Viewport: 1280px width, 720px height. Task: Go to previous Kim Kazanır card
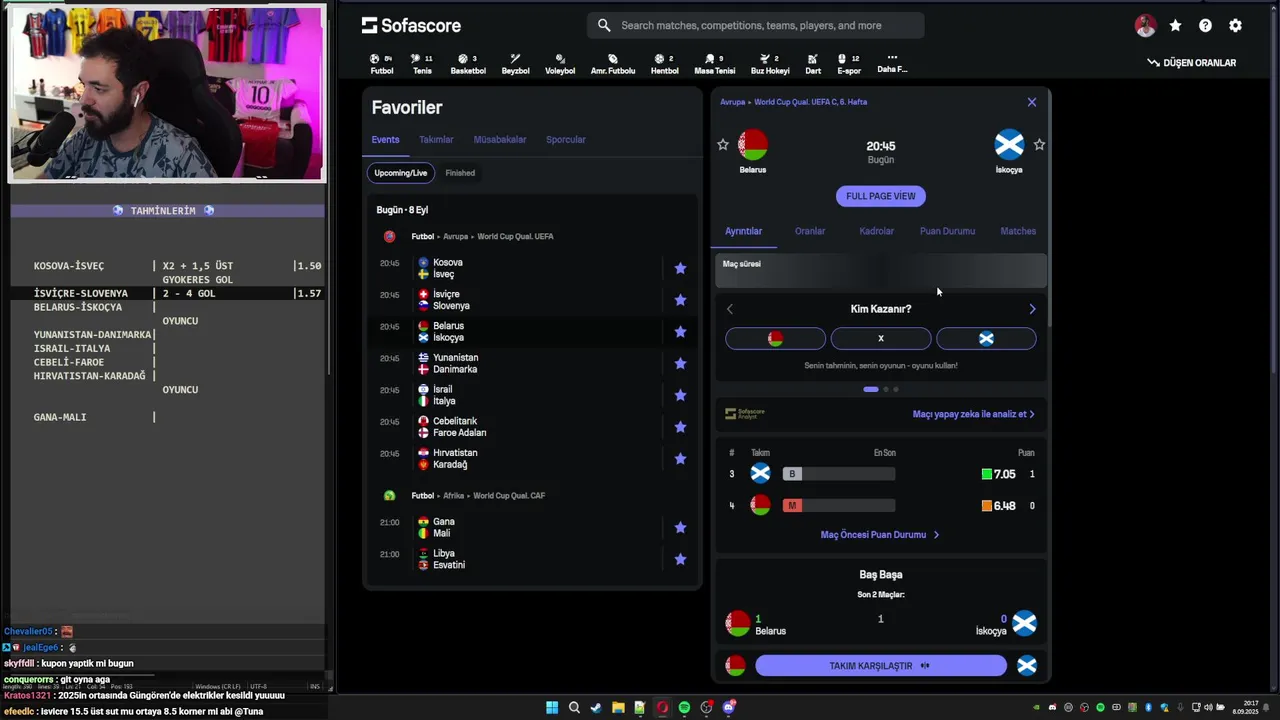click(730, 309)
